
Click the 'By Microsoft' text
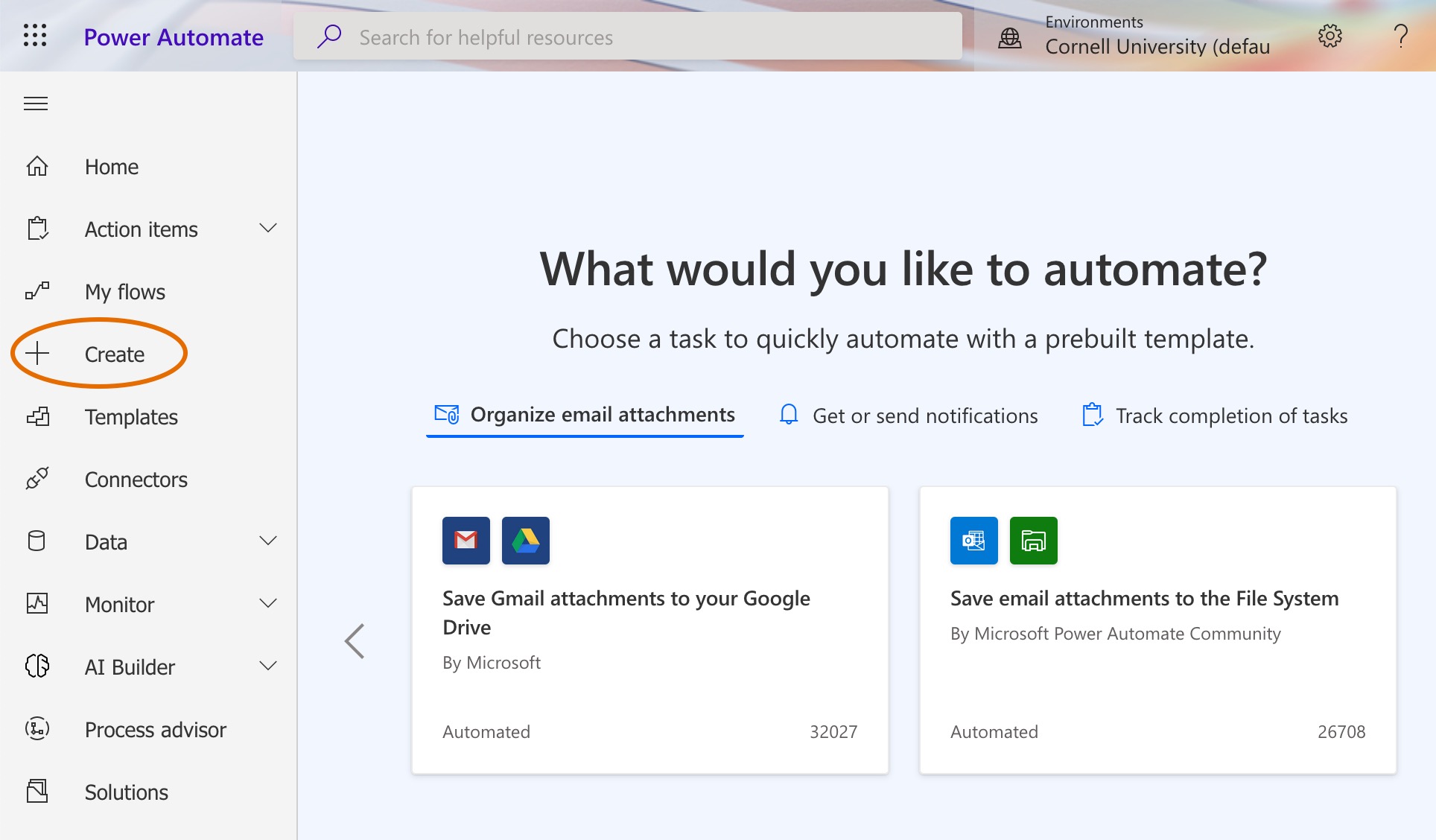(x=492, y=662)
